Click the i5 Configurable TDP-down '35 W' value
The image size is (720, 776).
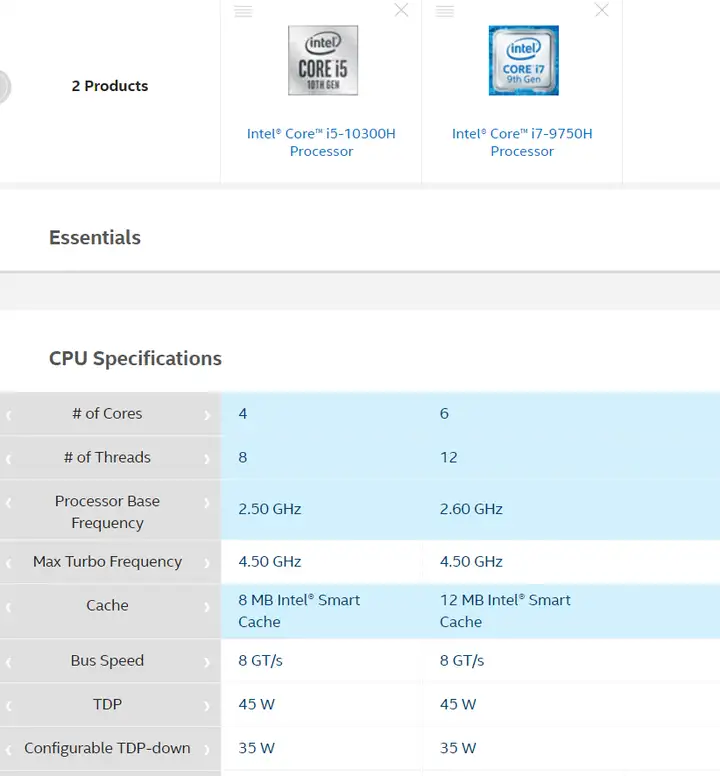click(256, 748)
